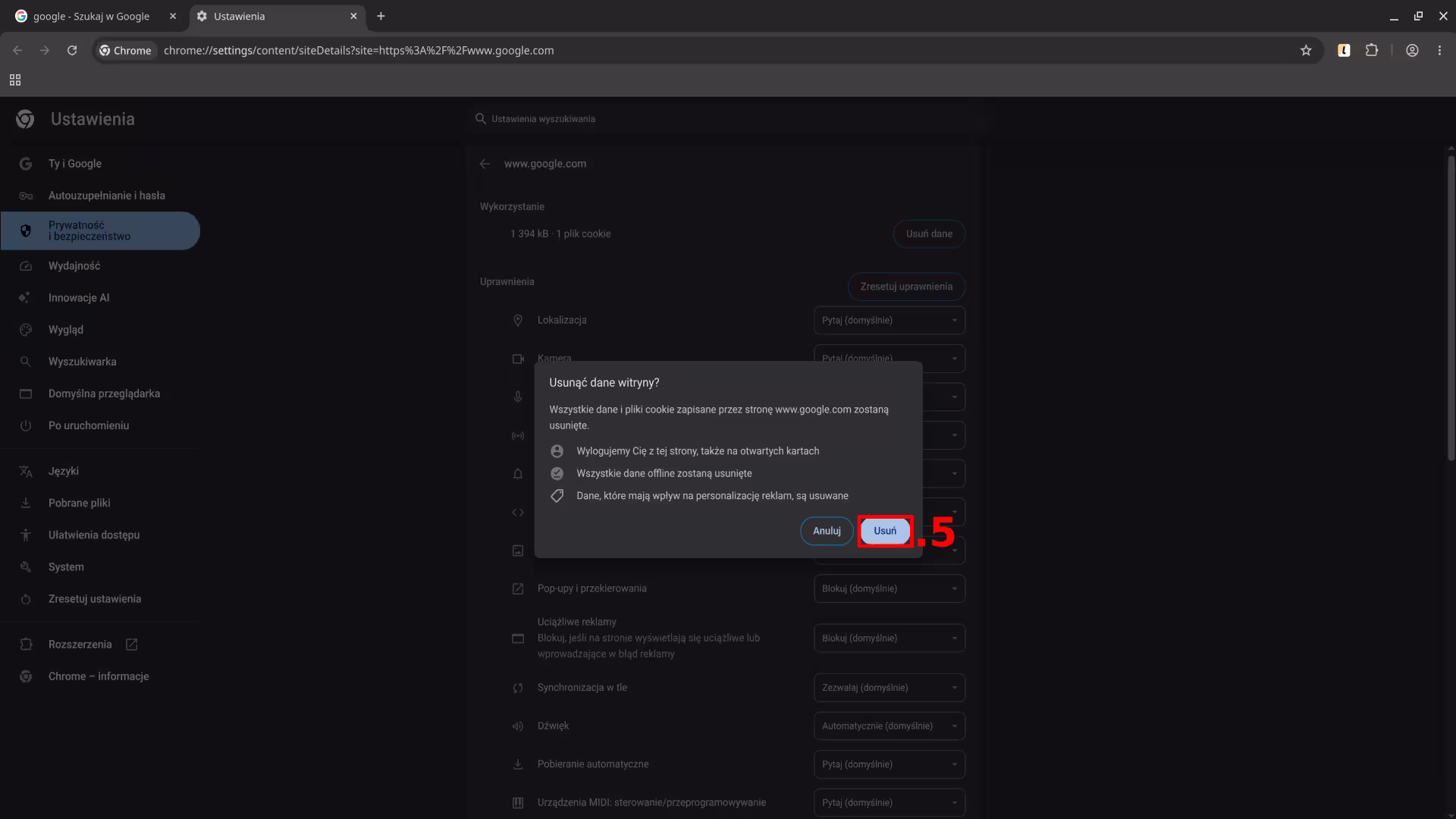Open Chrome – informacje page
Screen dimensions: 1456x819
click(100, 676)
